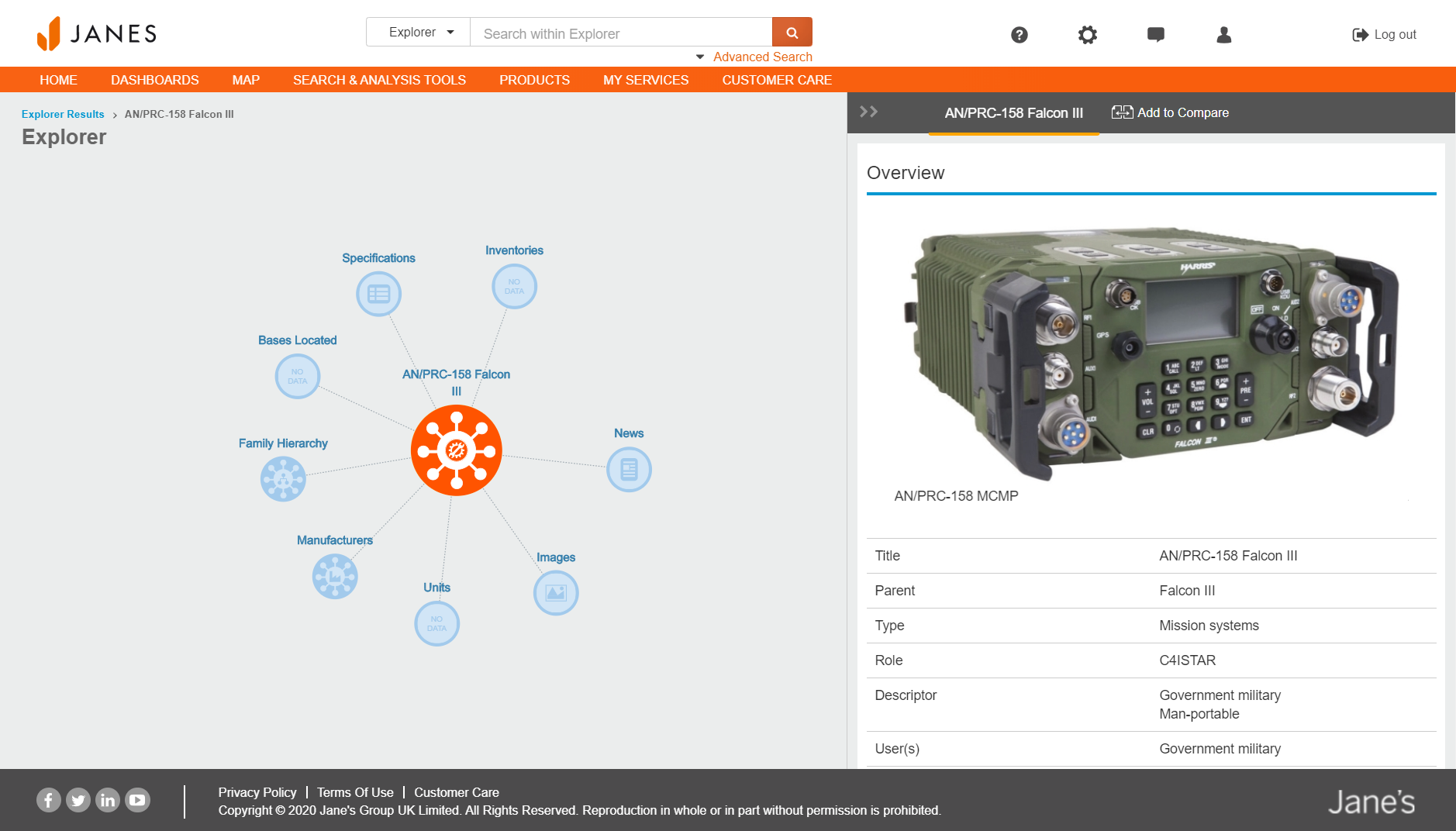Click the Manufacturers node label

[x=335, y=540]
